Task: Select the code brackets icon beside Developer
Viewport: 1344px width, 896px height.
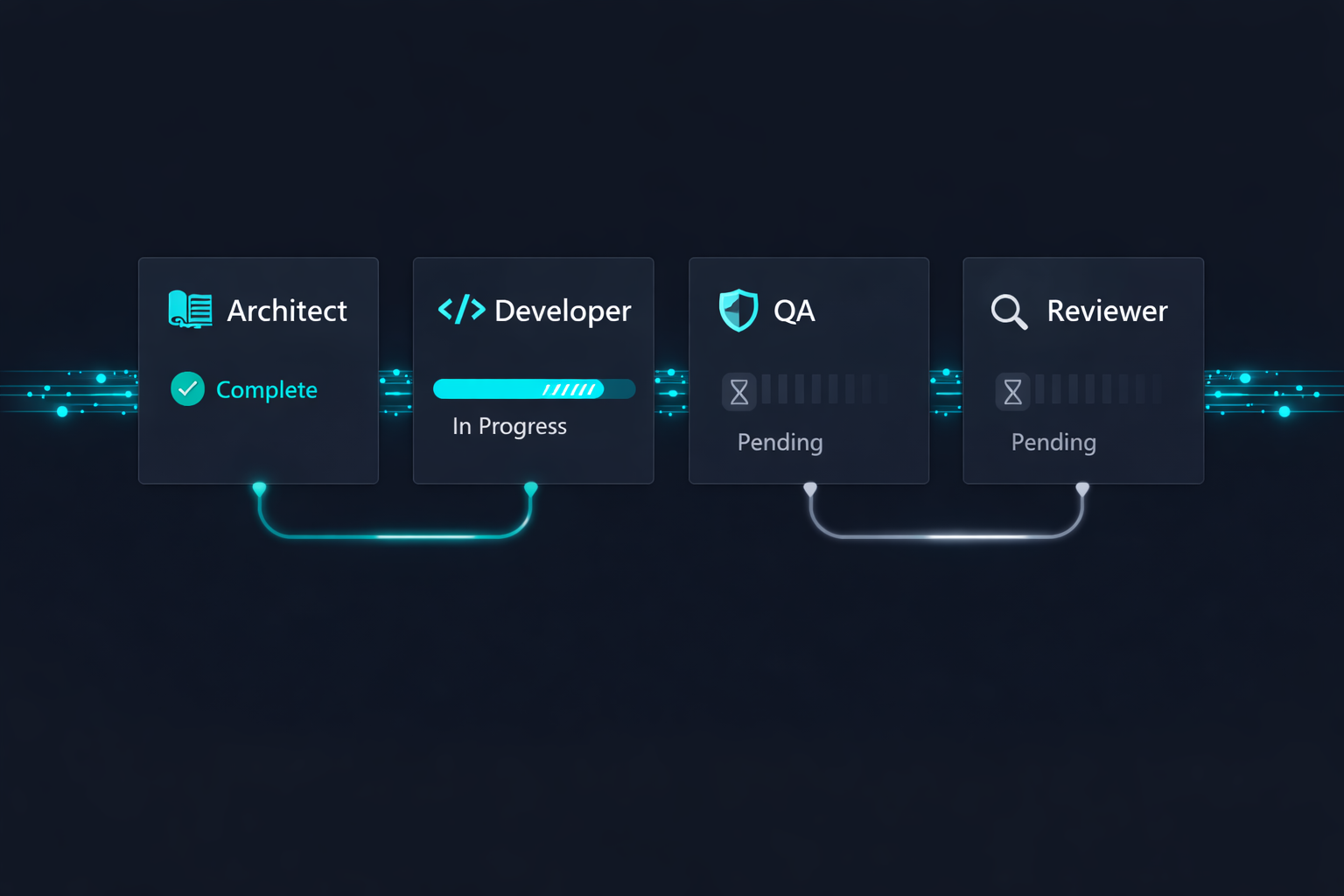Action: click(461, 310)
